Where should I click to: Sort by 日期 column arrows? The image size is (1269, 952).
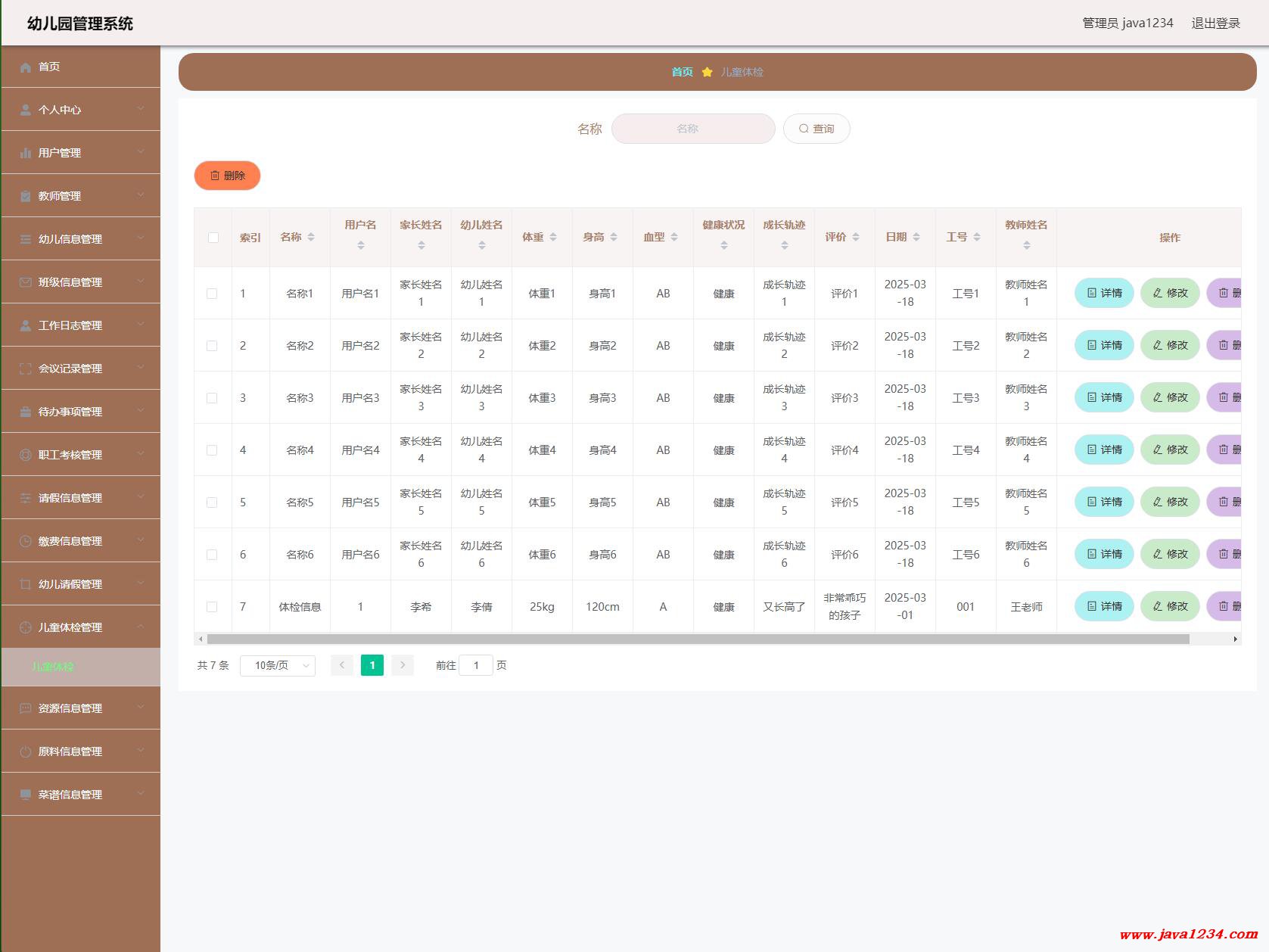pyautogui.click(x=916, y=238)
